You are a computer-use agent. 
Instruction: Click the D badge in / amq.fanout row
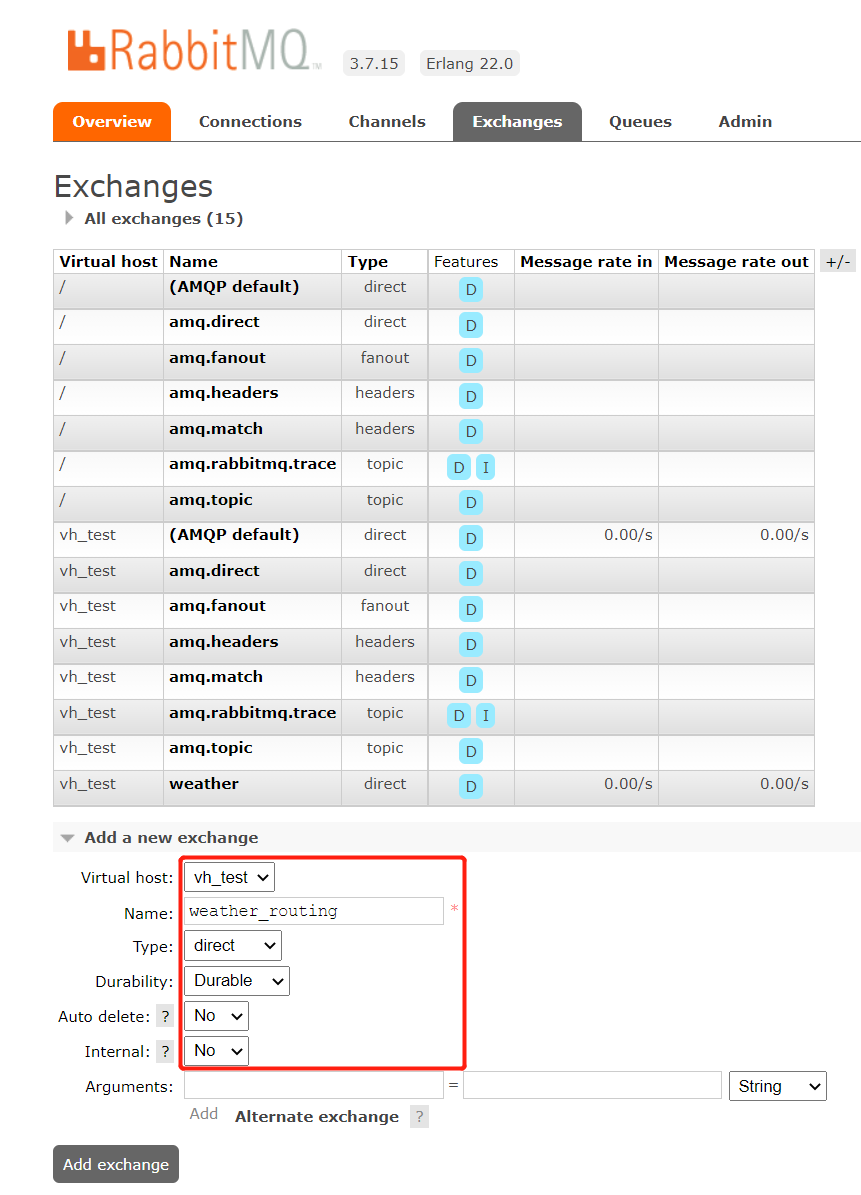tap(471, 360)
